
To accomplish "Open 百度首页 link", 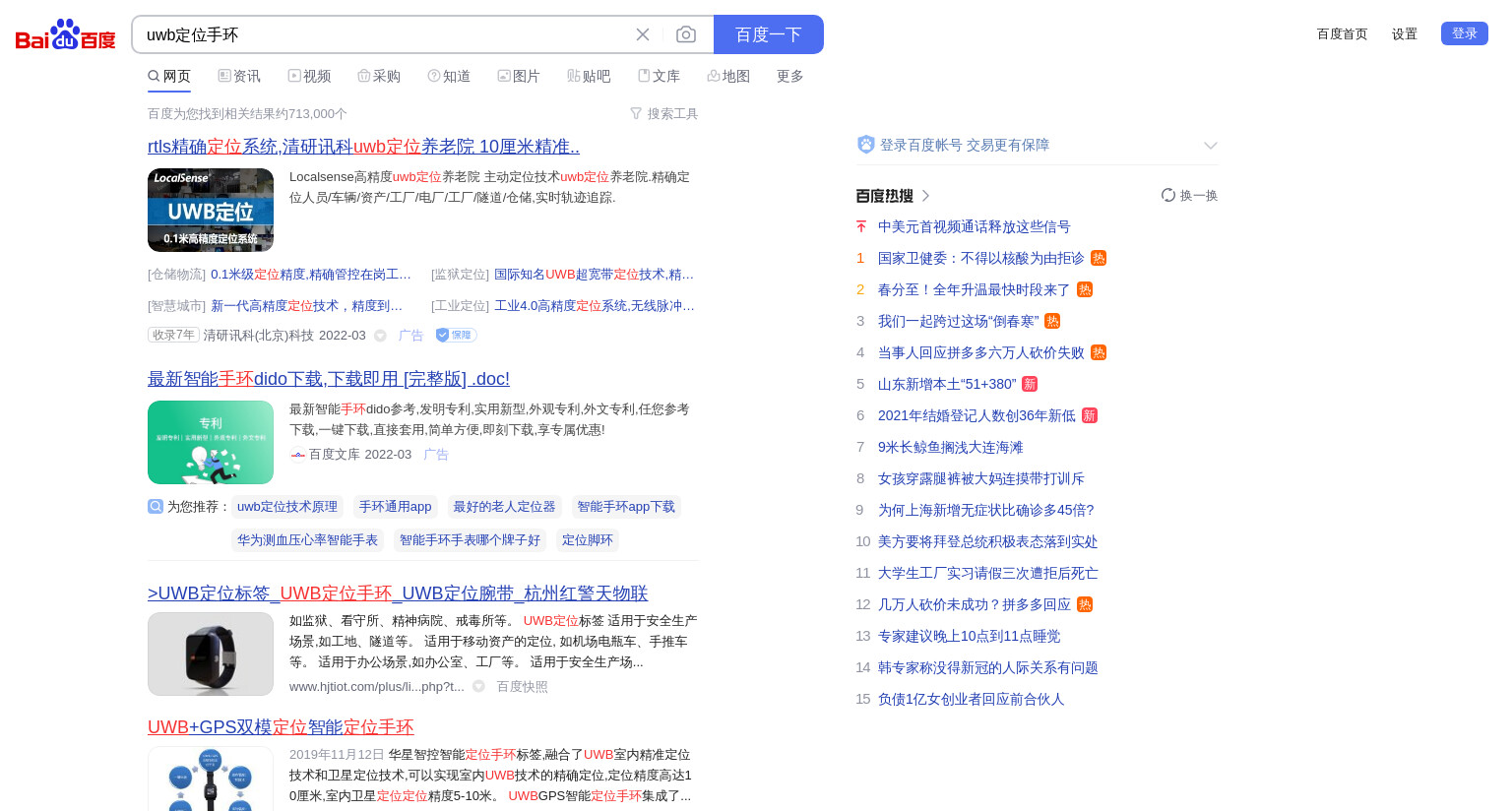I will [x=1343, y=34].
